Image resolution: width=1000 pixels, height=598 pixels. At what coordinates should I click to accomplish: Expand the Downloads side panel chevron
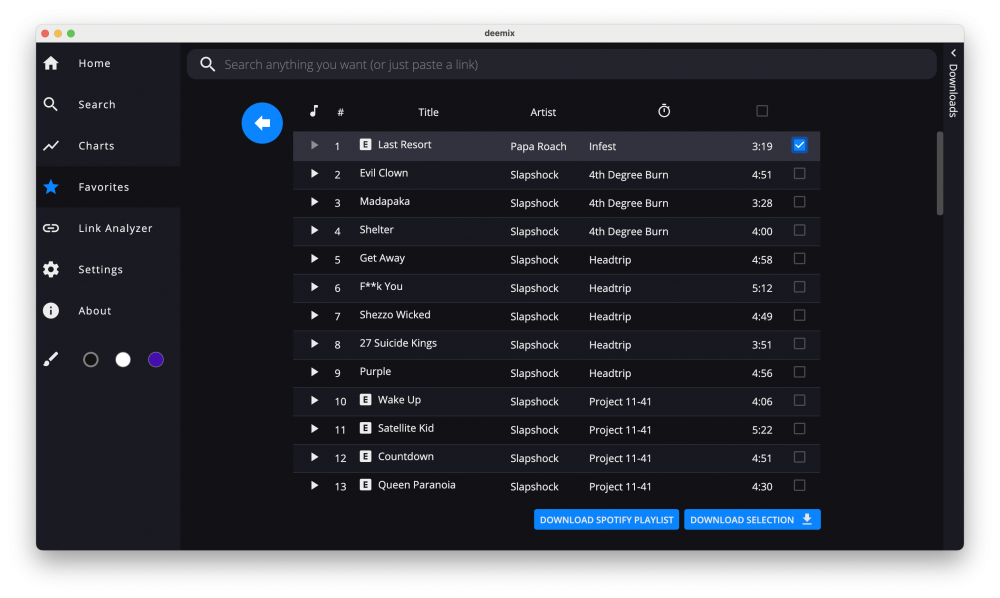tap(953, 53)
